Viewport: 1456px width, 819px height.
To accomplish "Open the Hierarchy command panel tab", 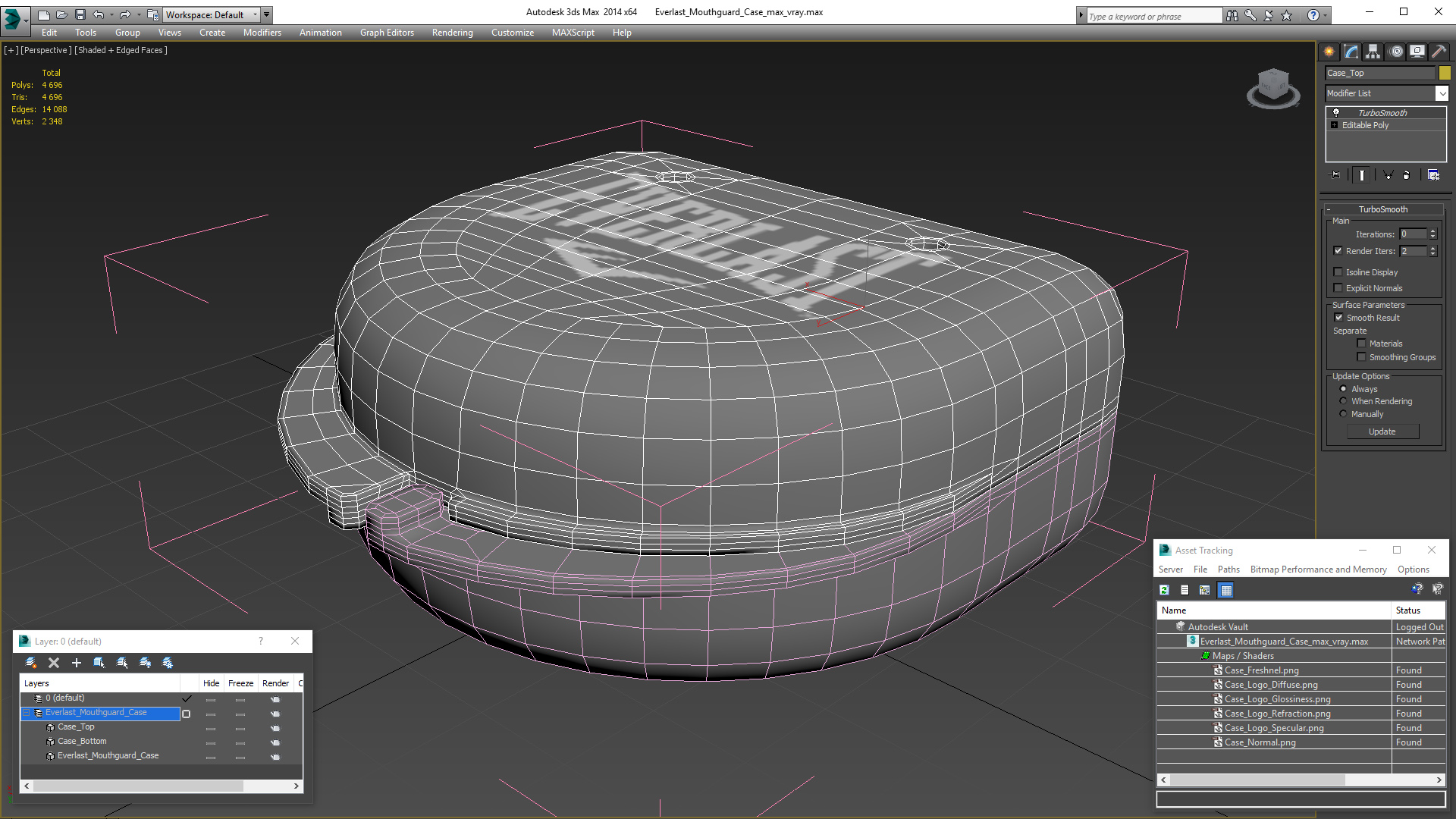I will click(x=1373, y=52).
